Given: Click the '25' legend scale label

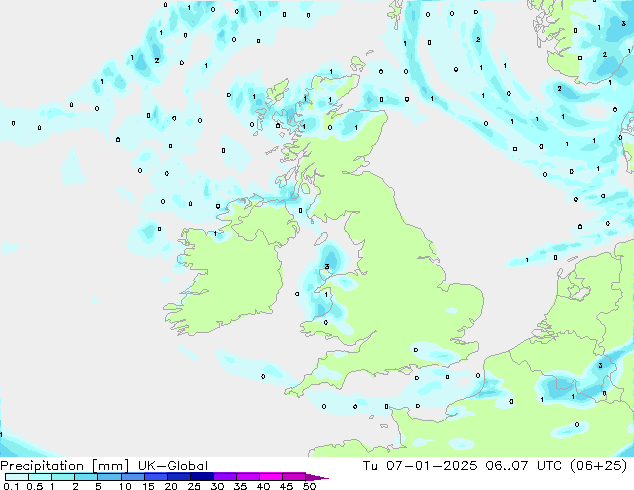Looking at the screenshot, I should click(x=194, y=486).
